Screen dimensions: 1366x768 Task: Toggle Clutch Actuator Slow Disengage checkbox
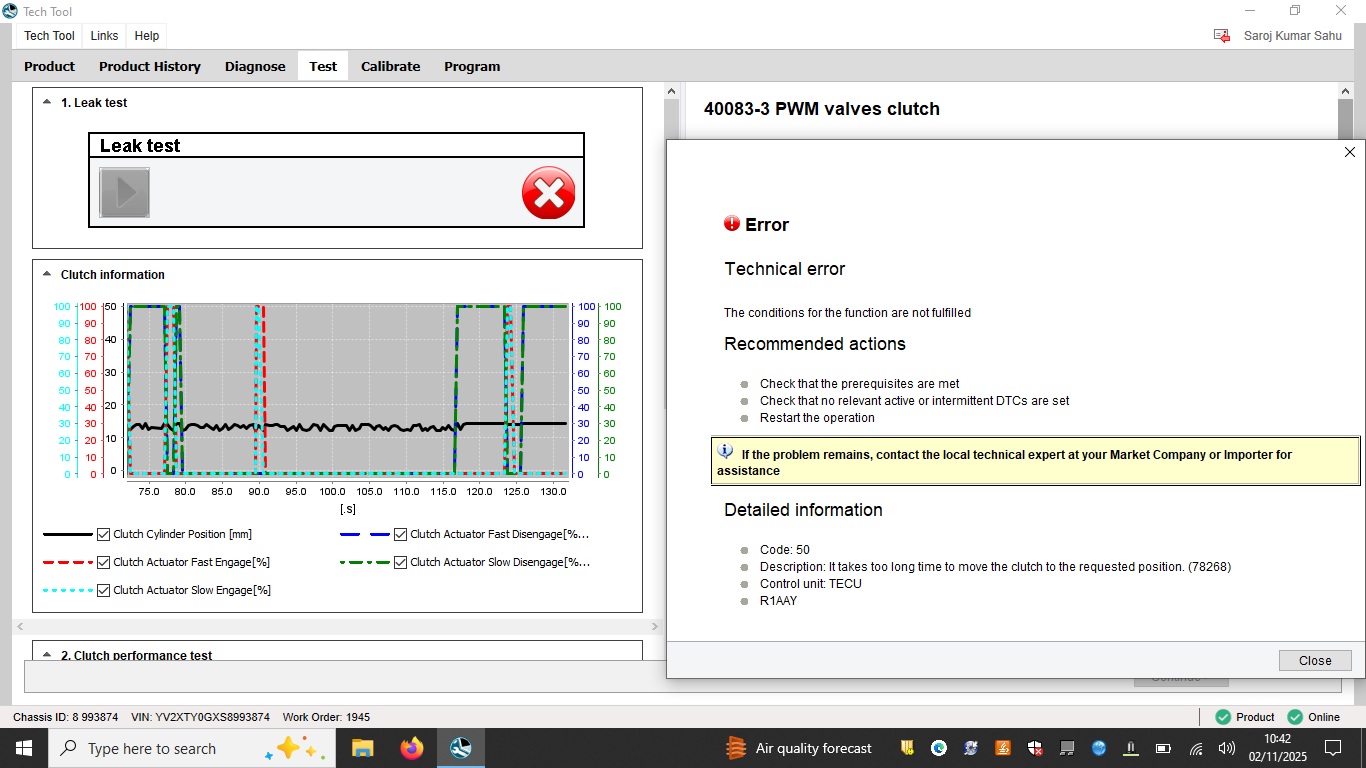click(x=400, y=562)
